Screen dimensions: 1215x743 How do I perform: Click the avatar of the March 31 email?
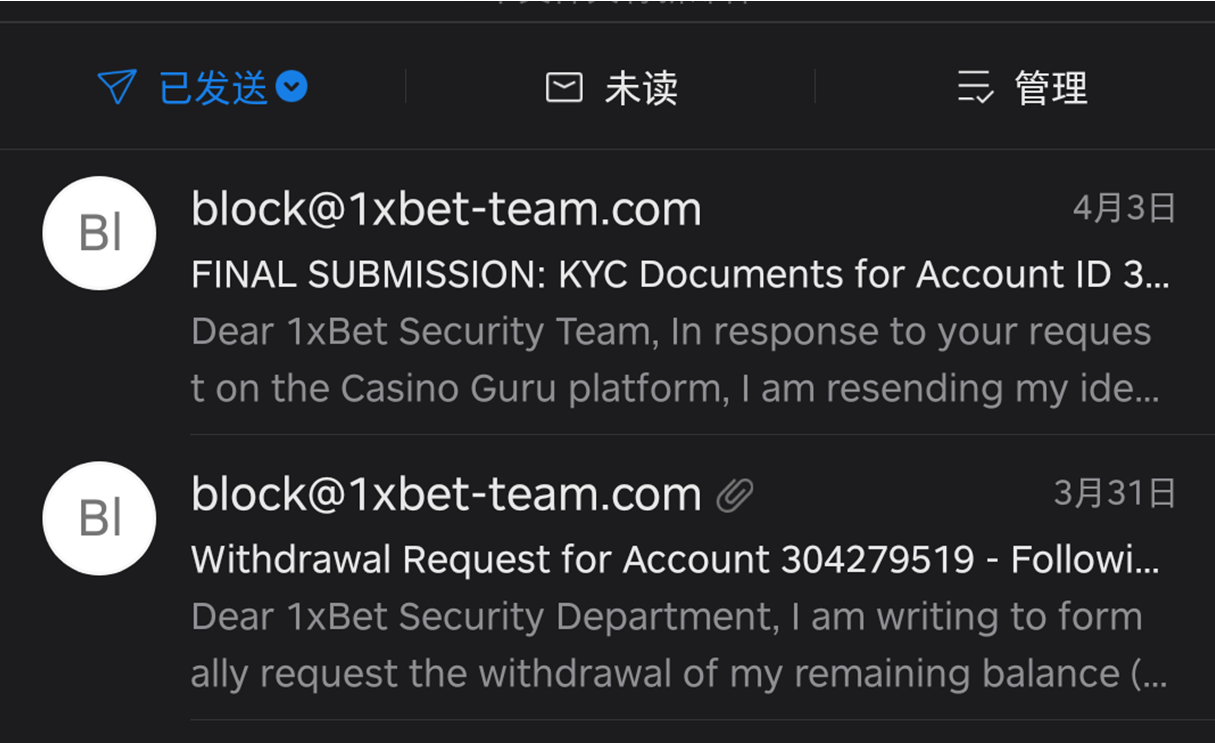tap(99, 518)
